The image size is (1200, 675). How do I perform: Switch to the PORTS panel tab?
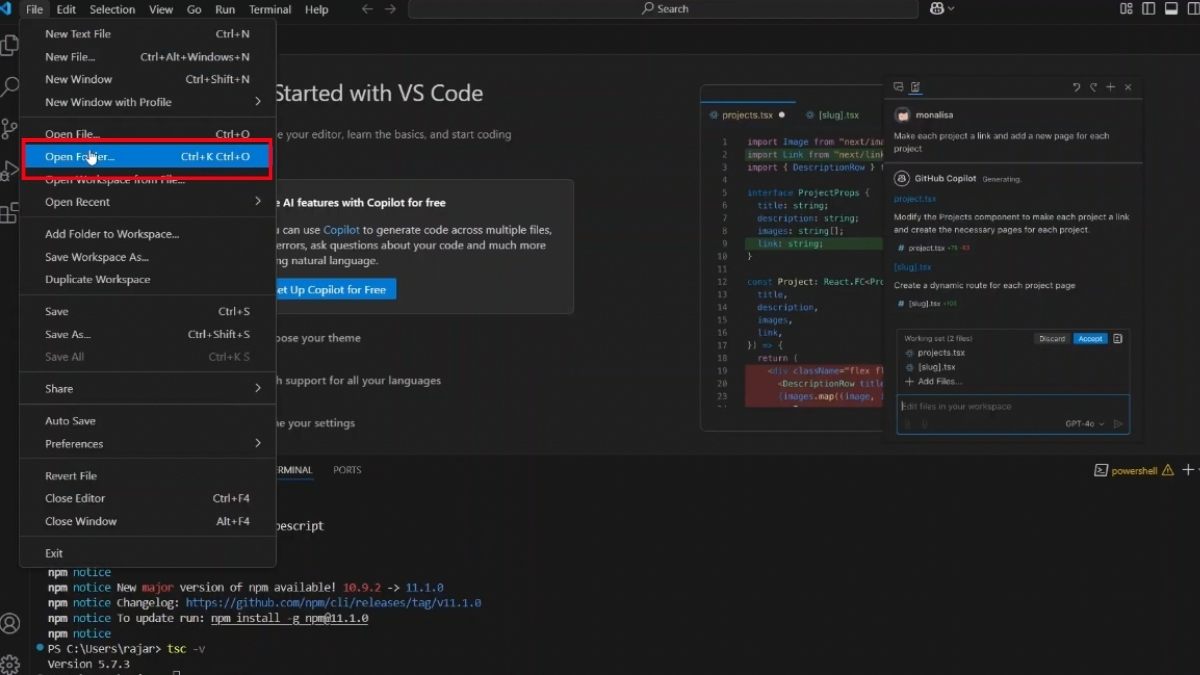tap(347, 470)
